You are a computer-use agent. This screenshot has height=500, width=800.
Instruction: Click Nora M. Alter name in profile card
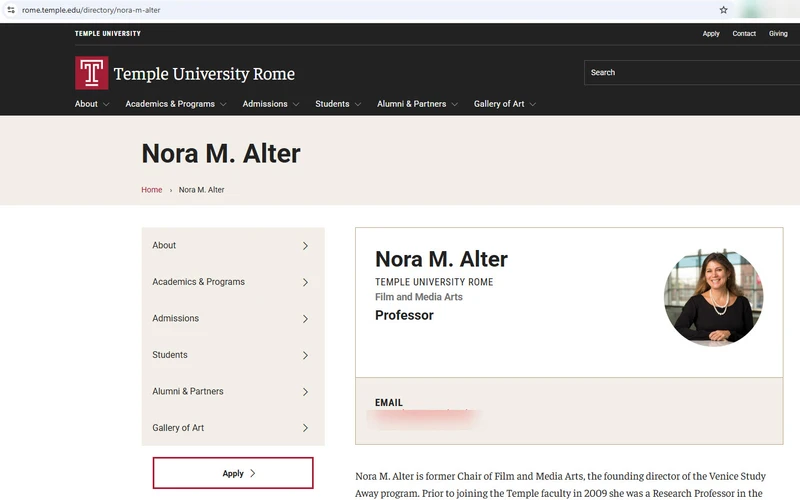coord(441,259)
